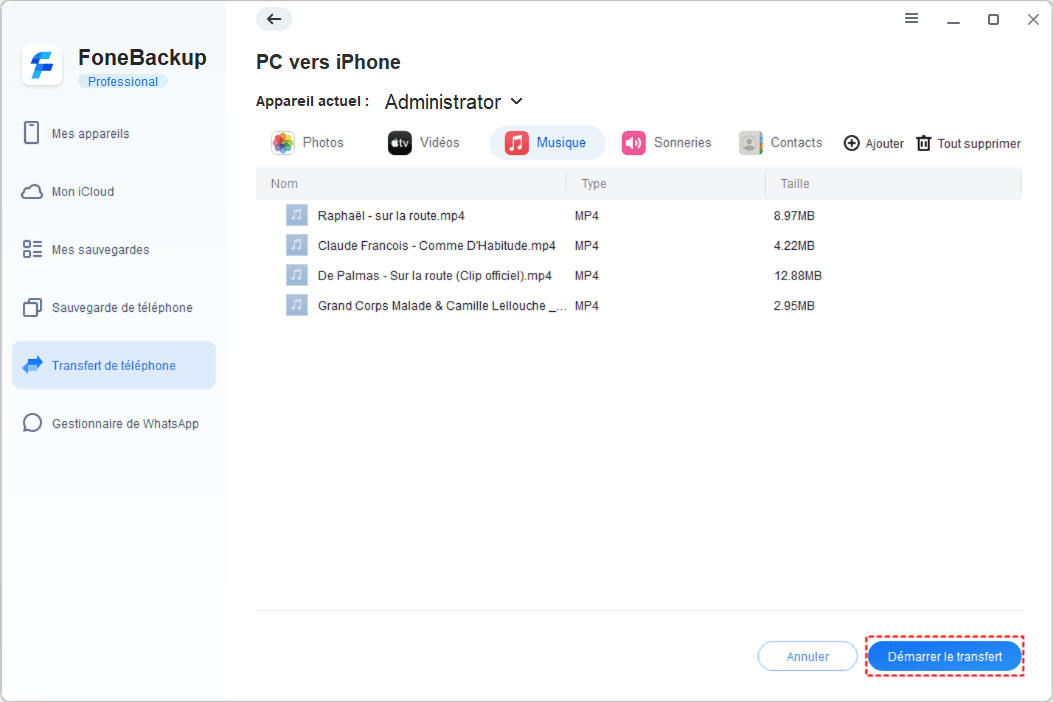Image resolution: width=1053 pixels, height=702 pixels.
Task: Open the hamburger menu icon
Action: (x=911, y=19)
